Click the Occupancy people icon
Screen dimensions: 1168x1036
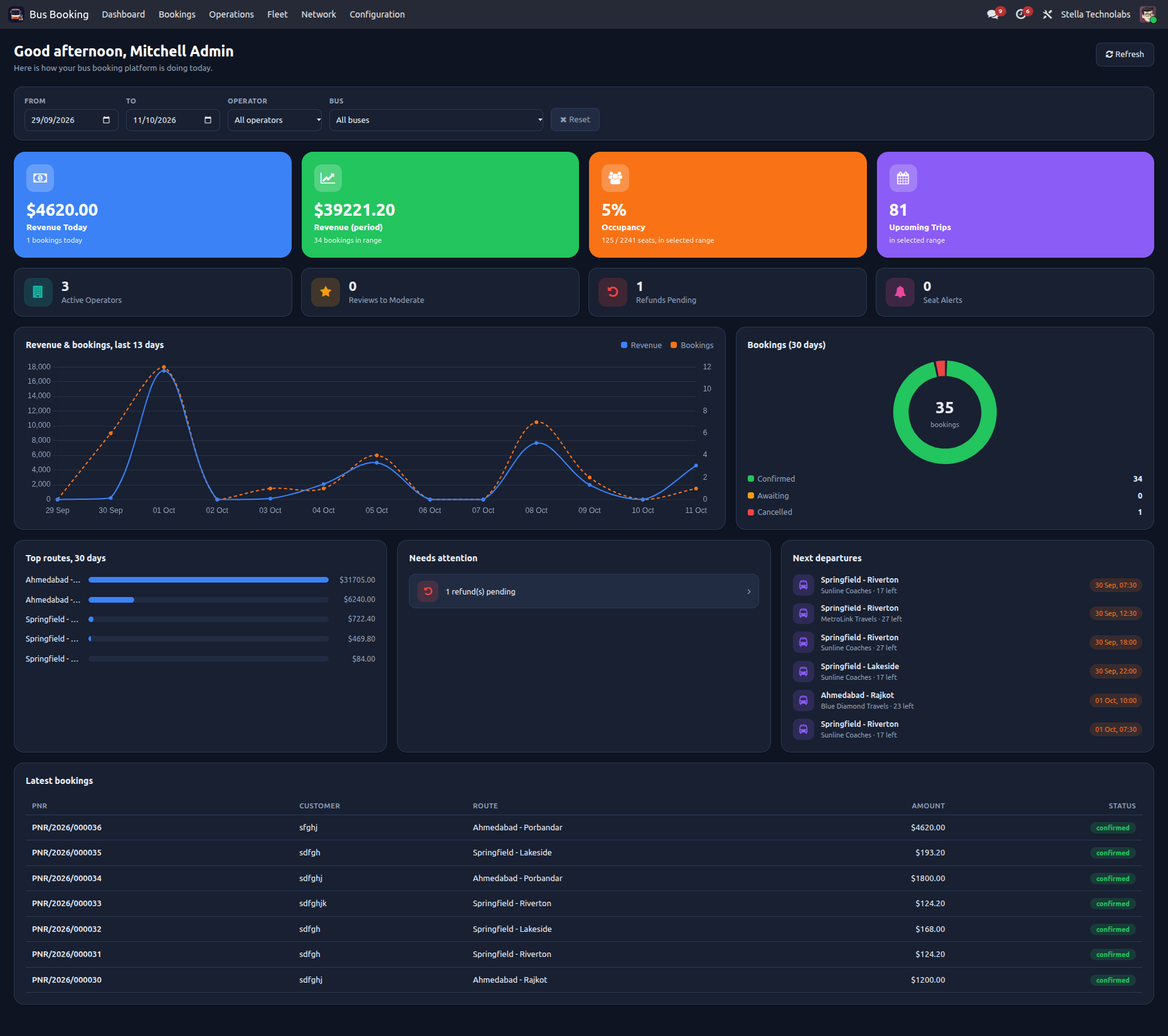pyautogui.click(x=615, y=178)
